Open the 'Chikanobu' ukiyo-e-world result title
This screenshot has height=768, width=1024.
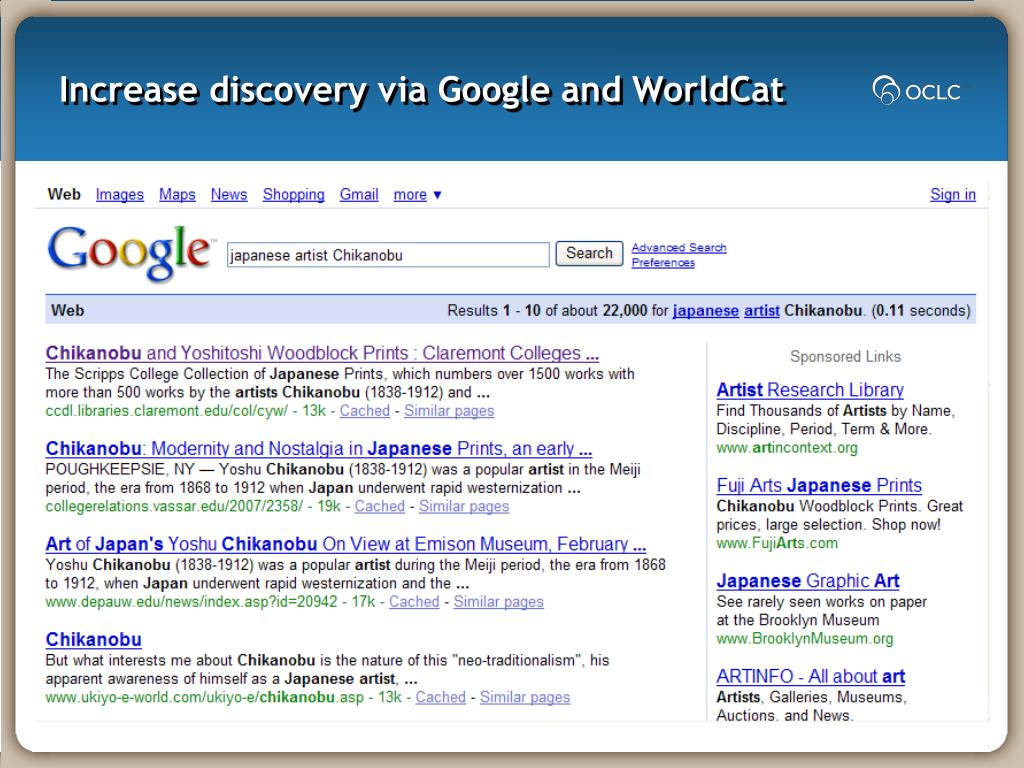tap(93, 639)
